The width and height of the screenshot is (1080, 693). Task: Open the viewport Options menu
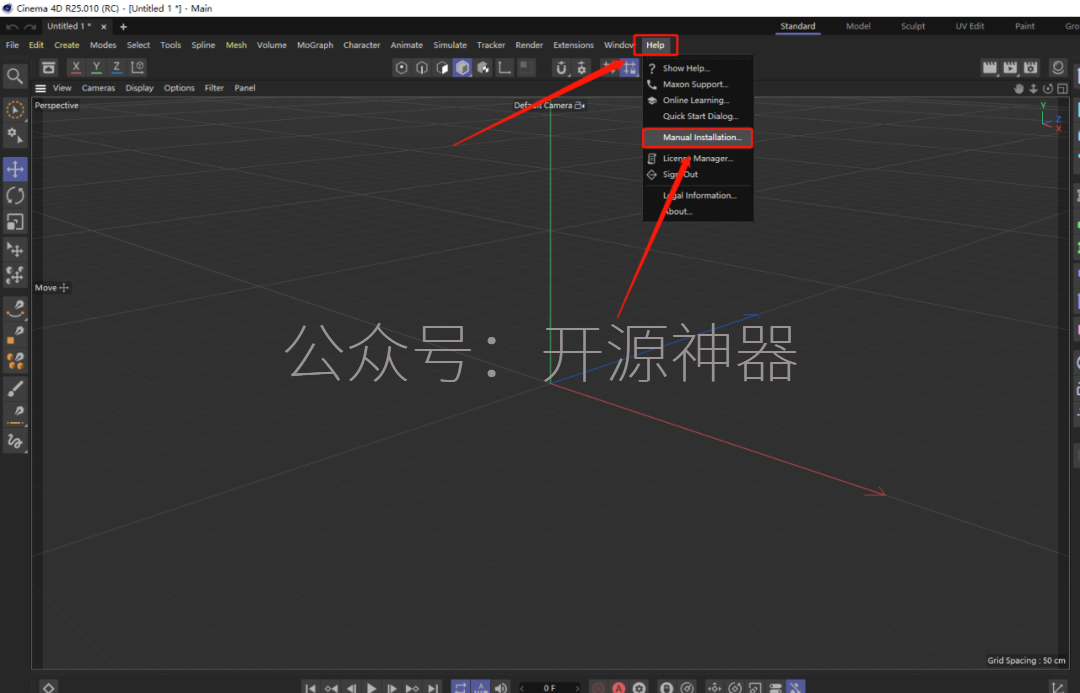(x=179, y=88)
